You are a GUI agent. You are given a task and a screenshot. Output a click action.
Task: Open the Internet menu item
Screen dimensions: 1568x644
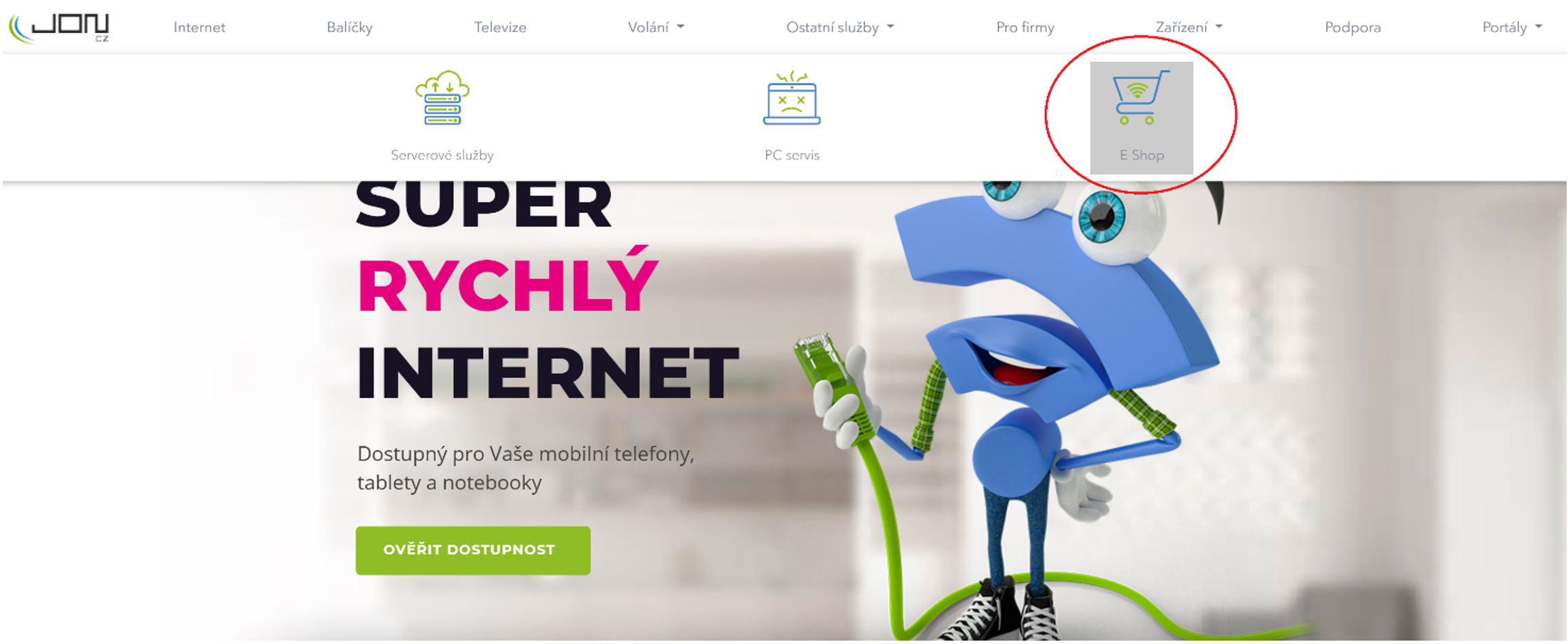click(200, 28)
